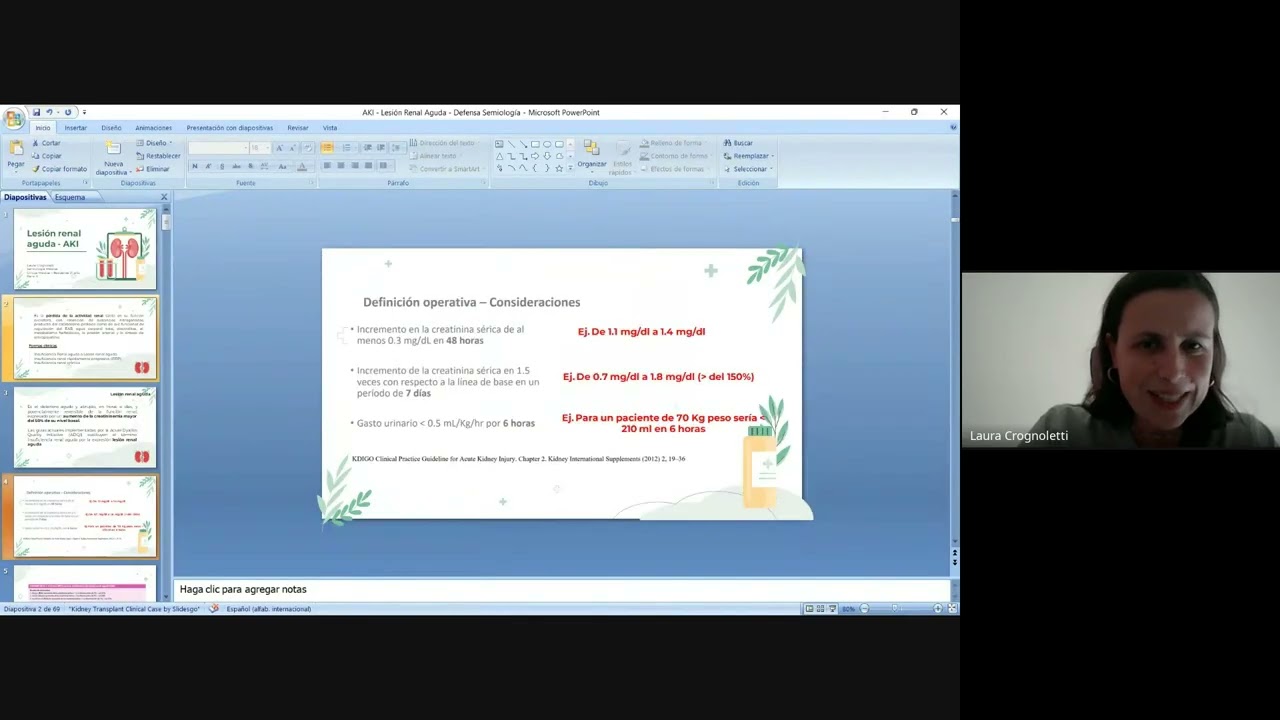
Task: Insert a rectangle shape from gallery
Action: [x=535, y=144]
